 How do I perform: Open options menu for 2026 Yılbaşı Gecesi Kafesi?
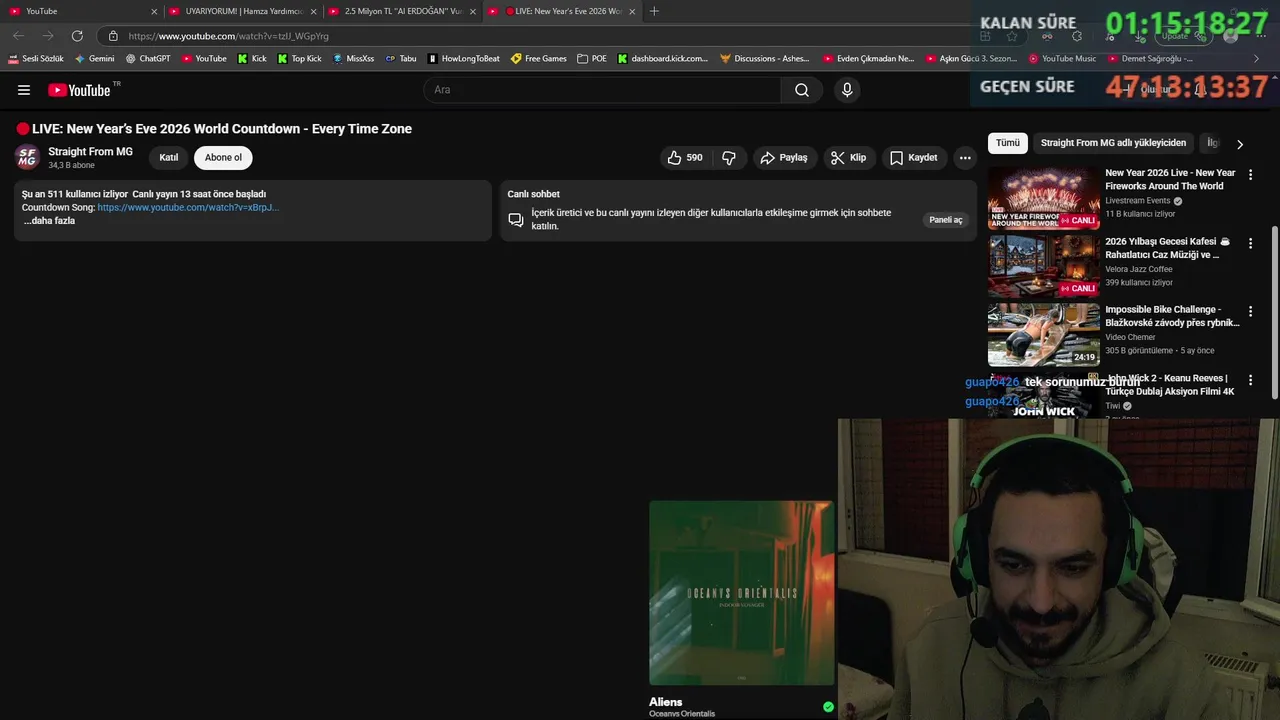pyautogui.click(x=1250, y=243)
